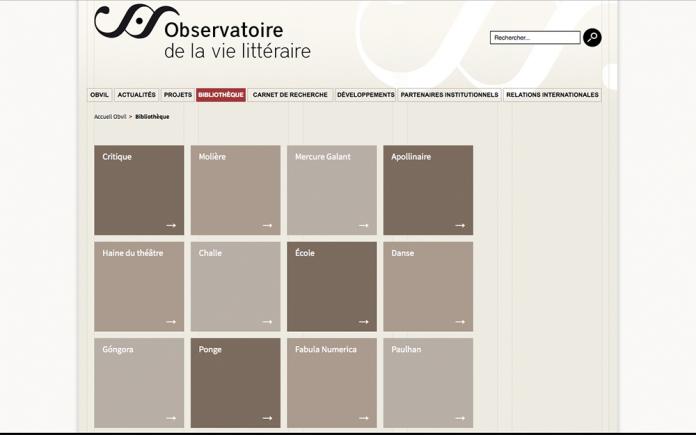Open the Molière collection title
Screen dimensions: 696x435
(212, 157)
